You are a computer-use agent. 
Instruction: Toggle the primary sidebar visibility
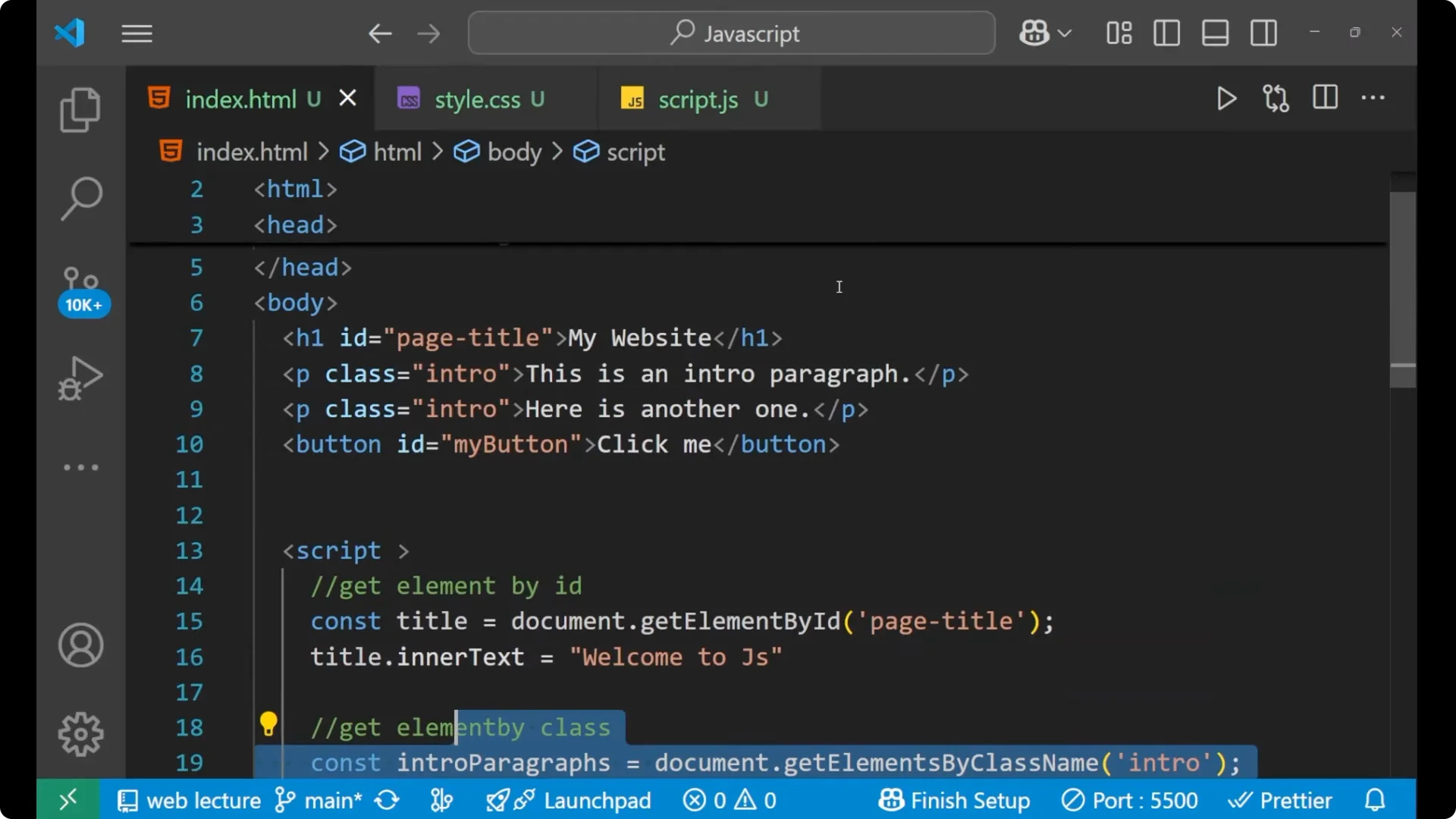coord(1166,33)
